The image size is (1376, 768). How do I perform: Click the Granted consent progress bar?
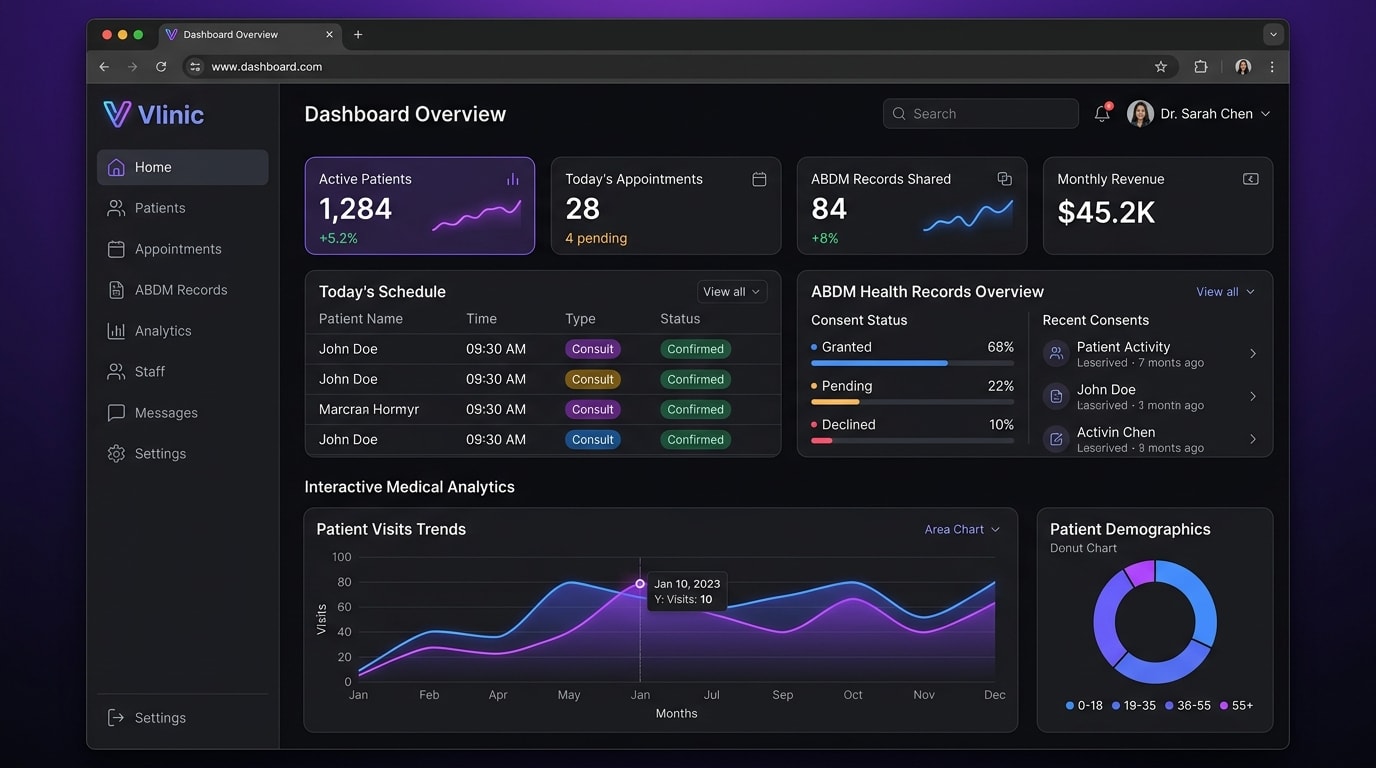click(x=912, y=363)
